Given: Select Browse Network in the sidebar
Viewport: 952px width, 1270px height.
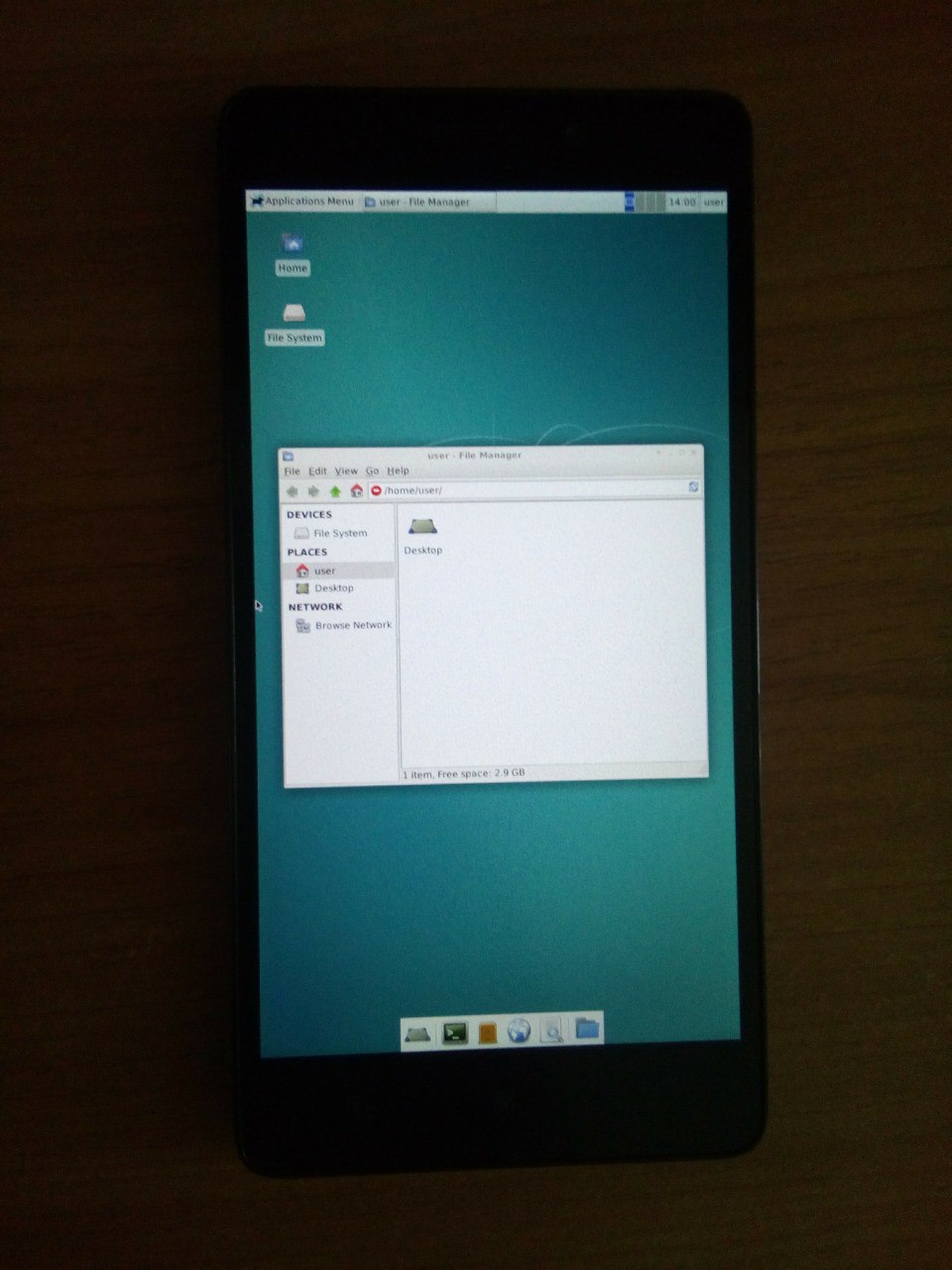Looking at the screenshot, I should [344, 626].
